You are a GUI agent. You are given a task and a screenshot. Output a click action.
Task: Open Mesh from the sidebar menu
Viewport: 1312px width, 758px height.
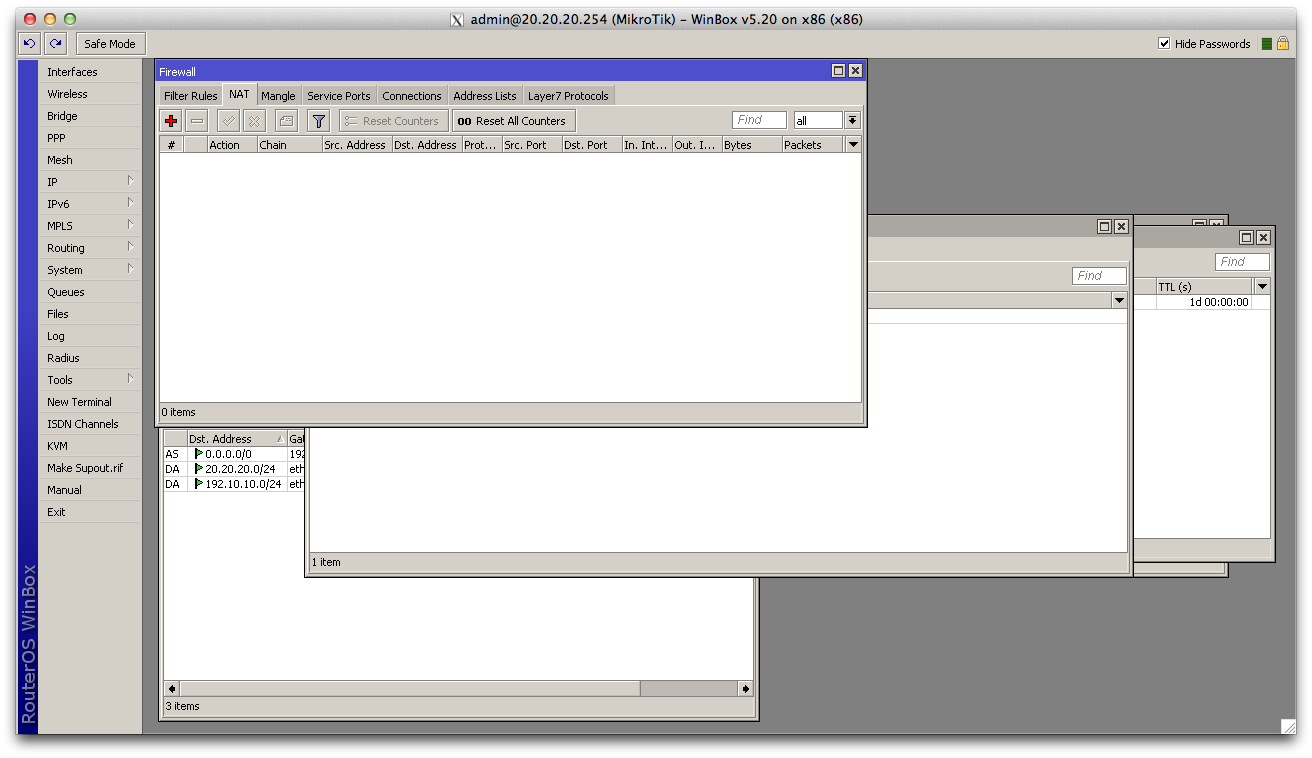tap(90, 160)
